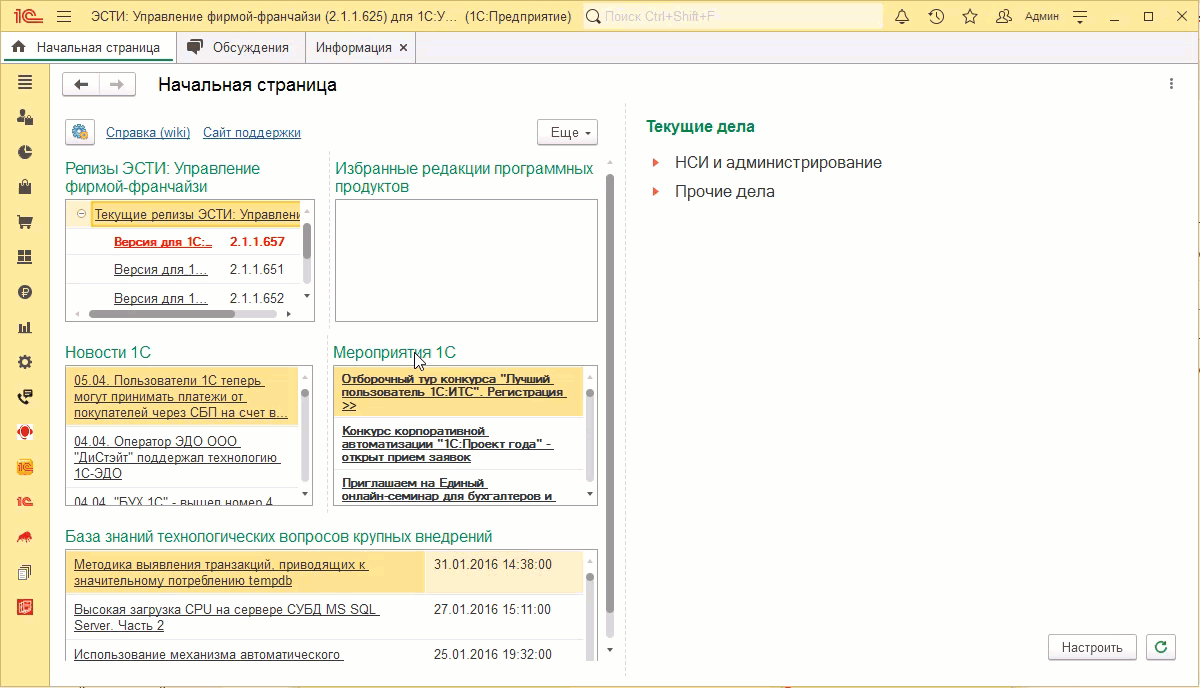1200x688 pixels.
Task: Open the ruble coin sidebar section
Action: click(25, 292)
